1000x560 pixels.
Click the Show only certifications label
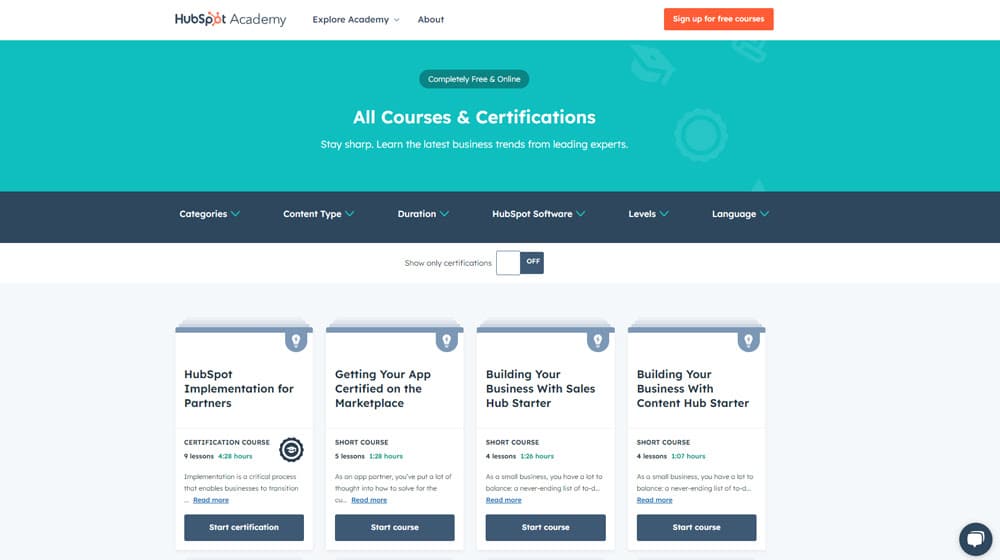click(448, 263)
